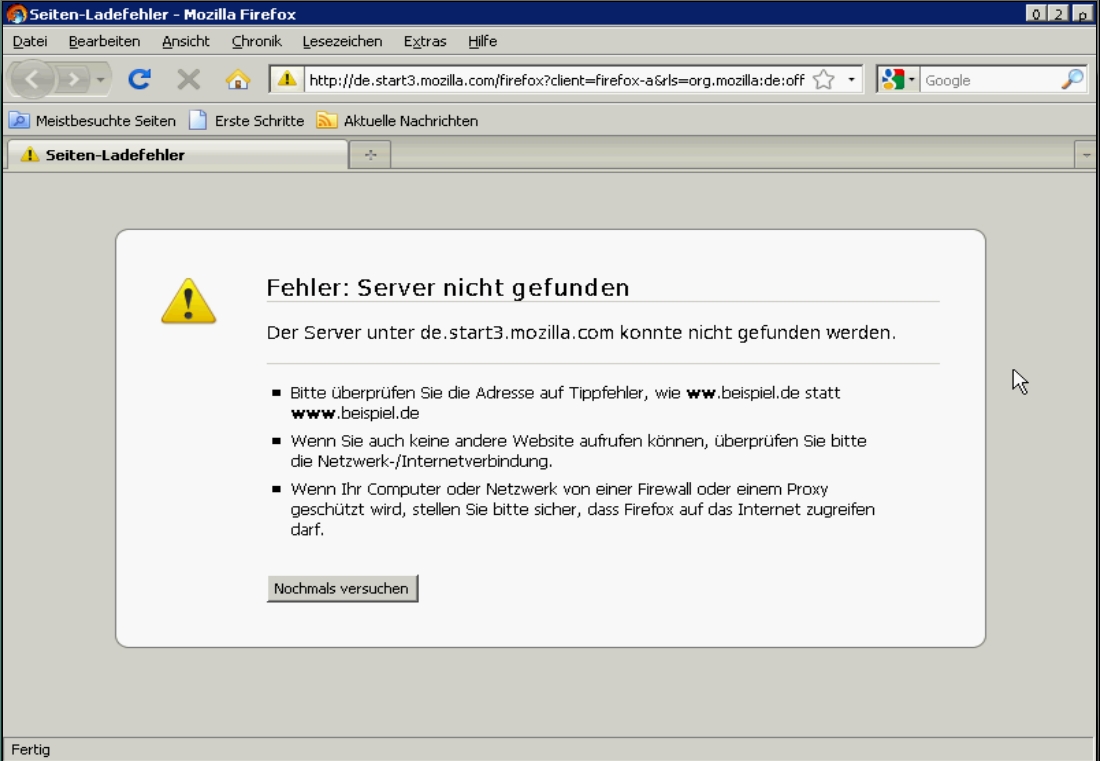Reload the page with the refresh icon
This screenshot has width=1100, height=761.
pyautogui.click(x=140, y=80)
